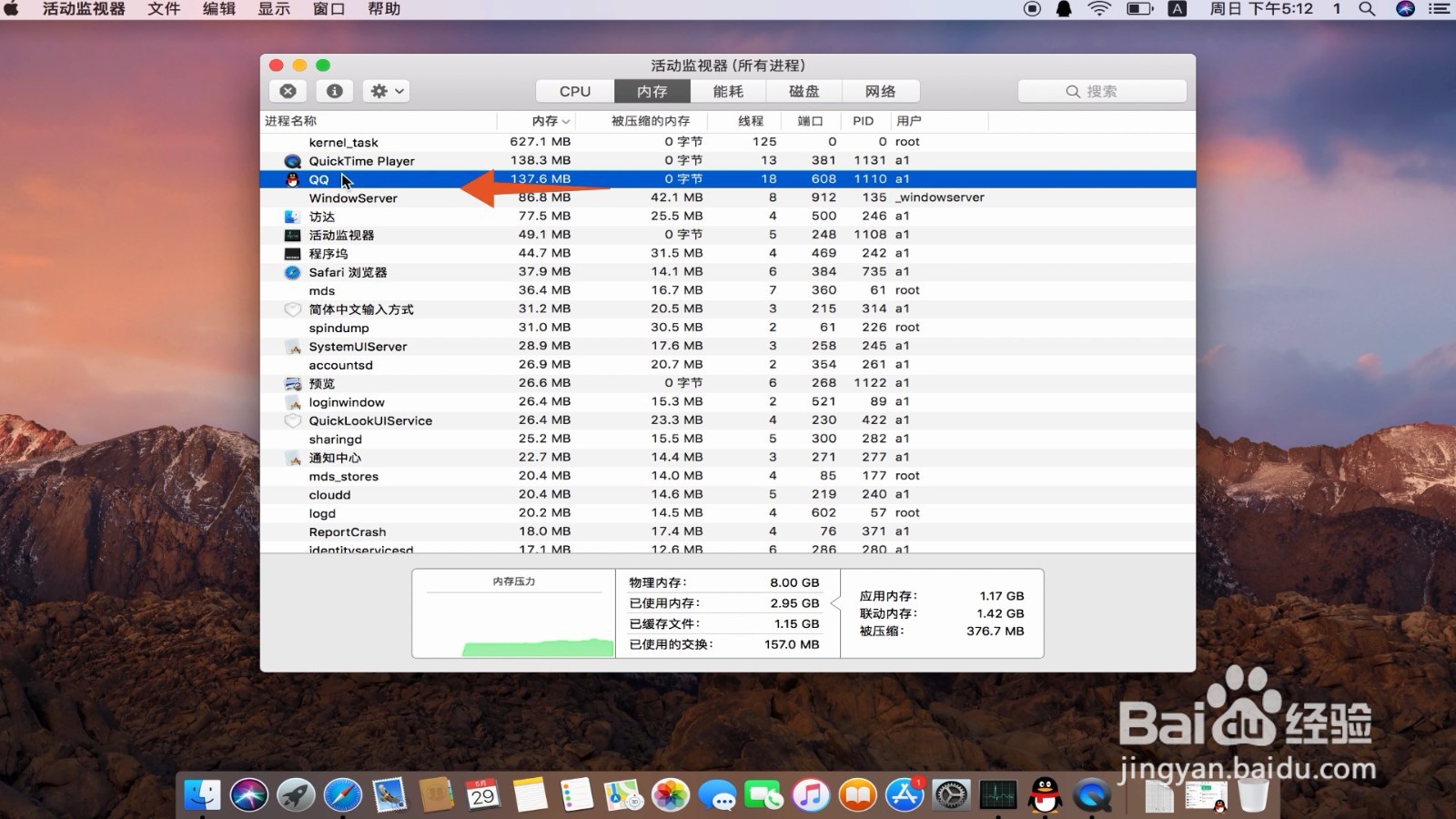The image size is (1456, 819).
Task: Reverse sort order on the 内存 column
Action: (546, 120)
